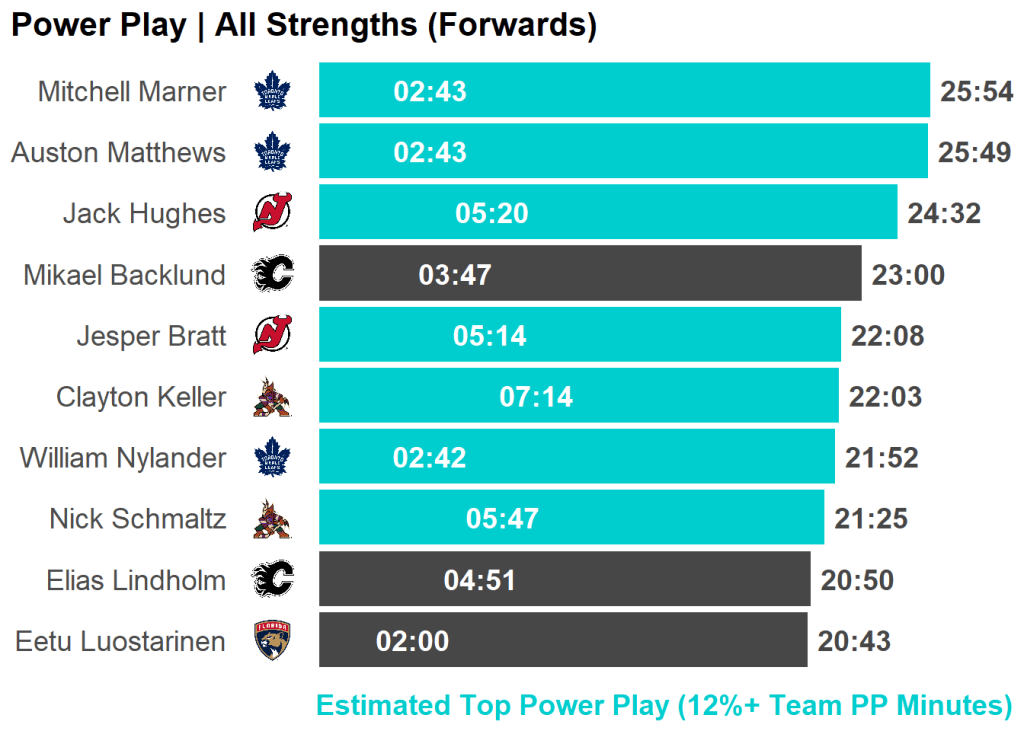
Task: Click the Devils logo beside Jesper Bratt
Action: [272, 335]
